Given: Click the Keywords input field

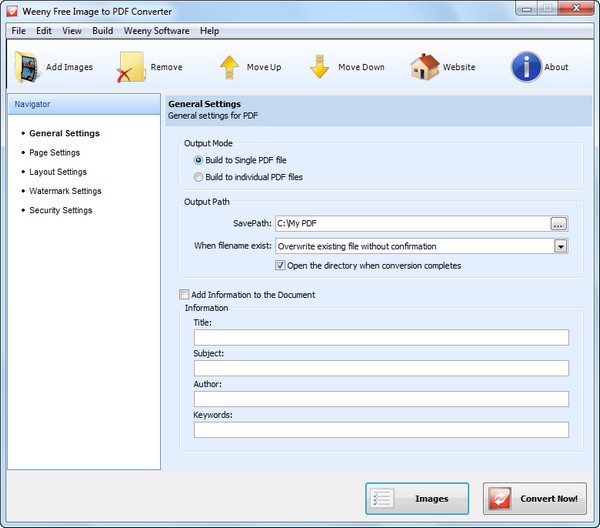Looking at the screenshot, I should (x=381, y=430).
